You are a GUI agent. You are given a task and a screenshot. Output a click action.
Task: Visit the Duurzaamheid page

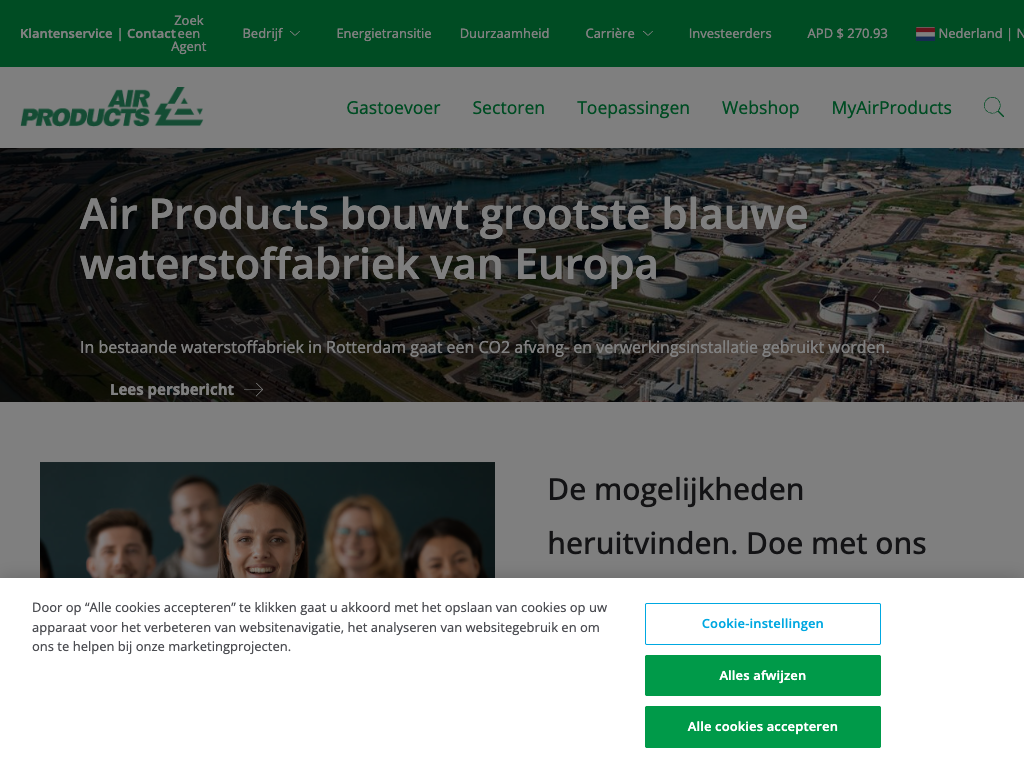[x=504, y=33]
